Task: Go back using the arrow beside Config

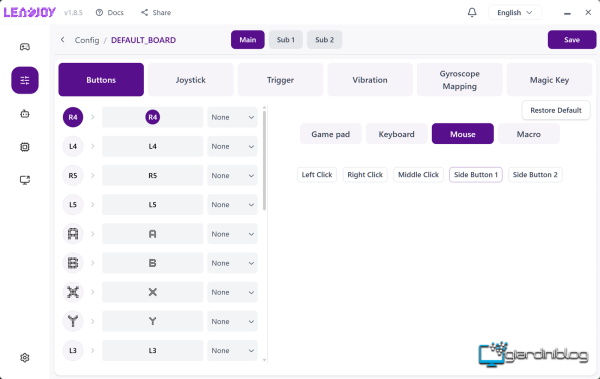Action: coord(62,39)
